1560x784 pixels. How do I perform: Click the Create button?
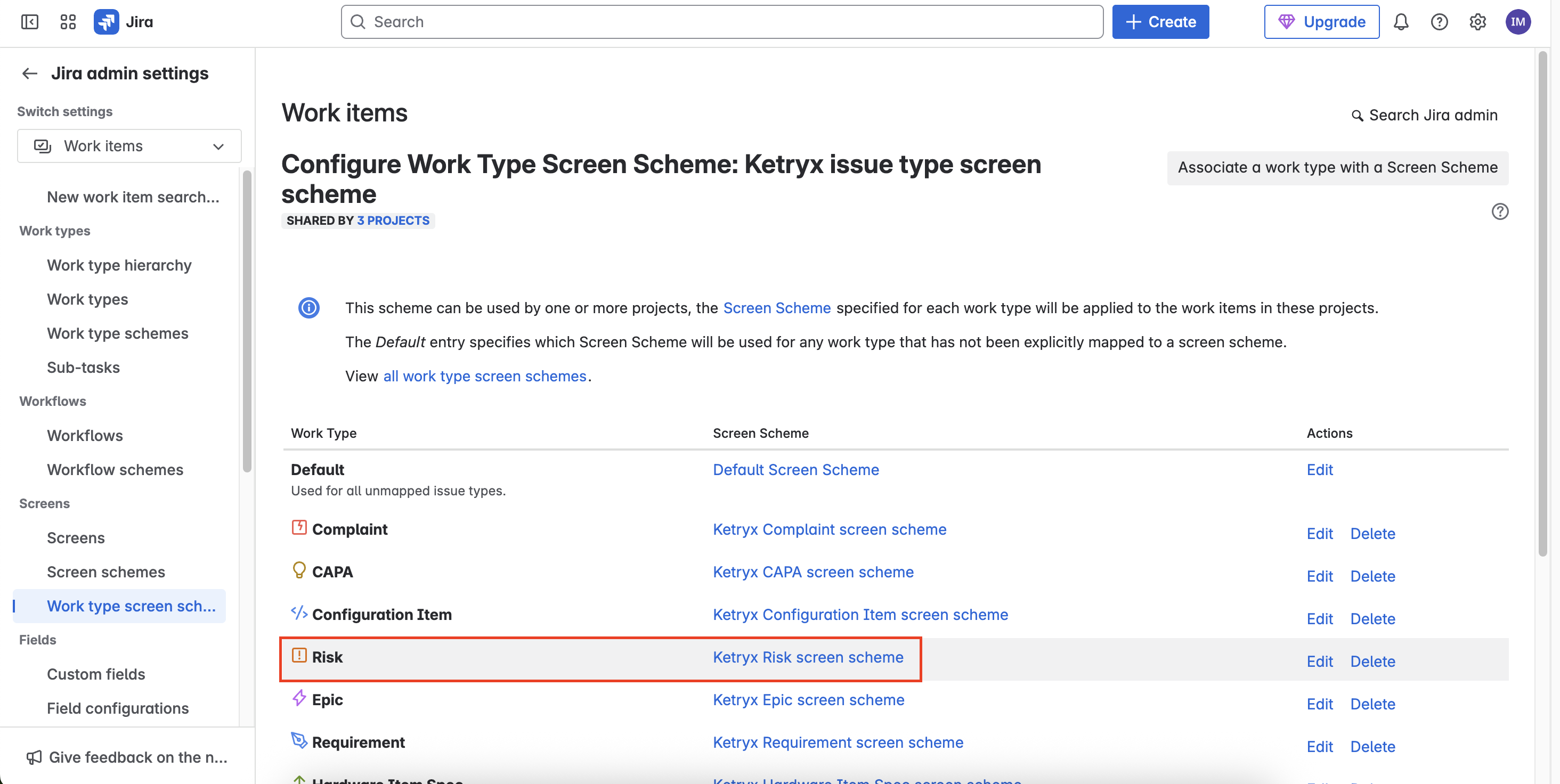pyautogui.click(x=1160, y=22)
